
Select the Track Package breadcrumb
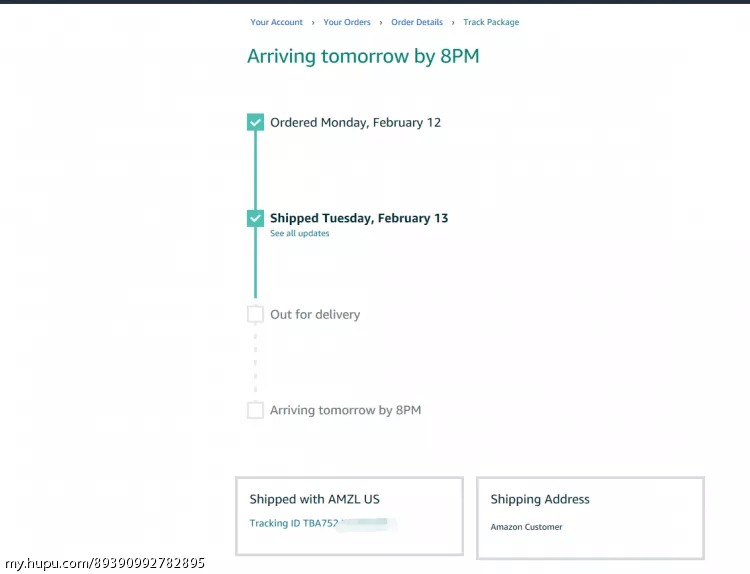click(x=491, y=22)
